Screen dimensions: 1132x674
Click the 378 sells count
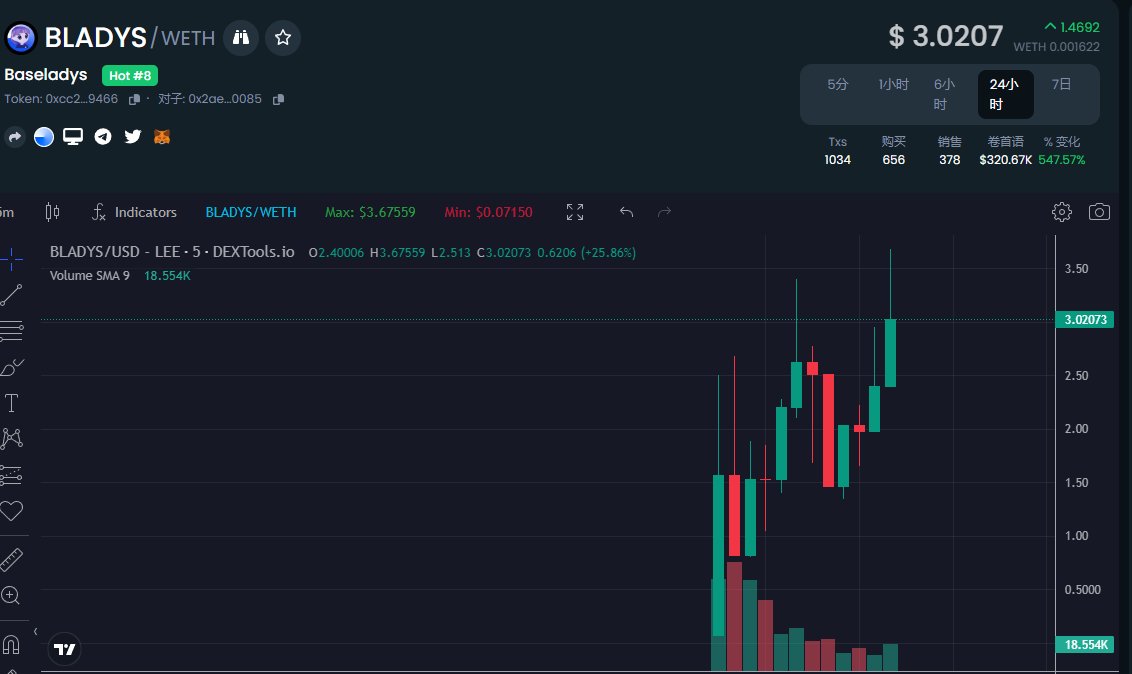[949, 160]
